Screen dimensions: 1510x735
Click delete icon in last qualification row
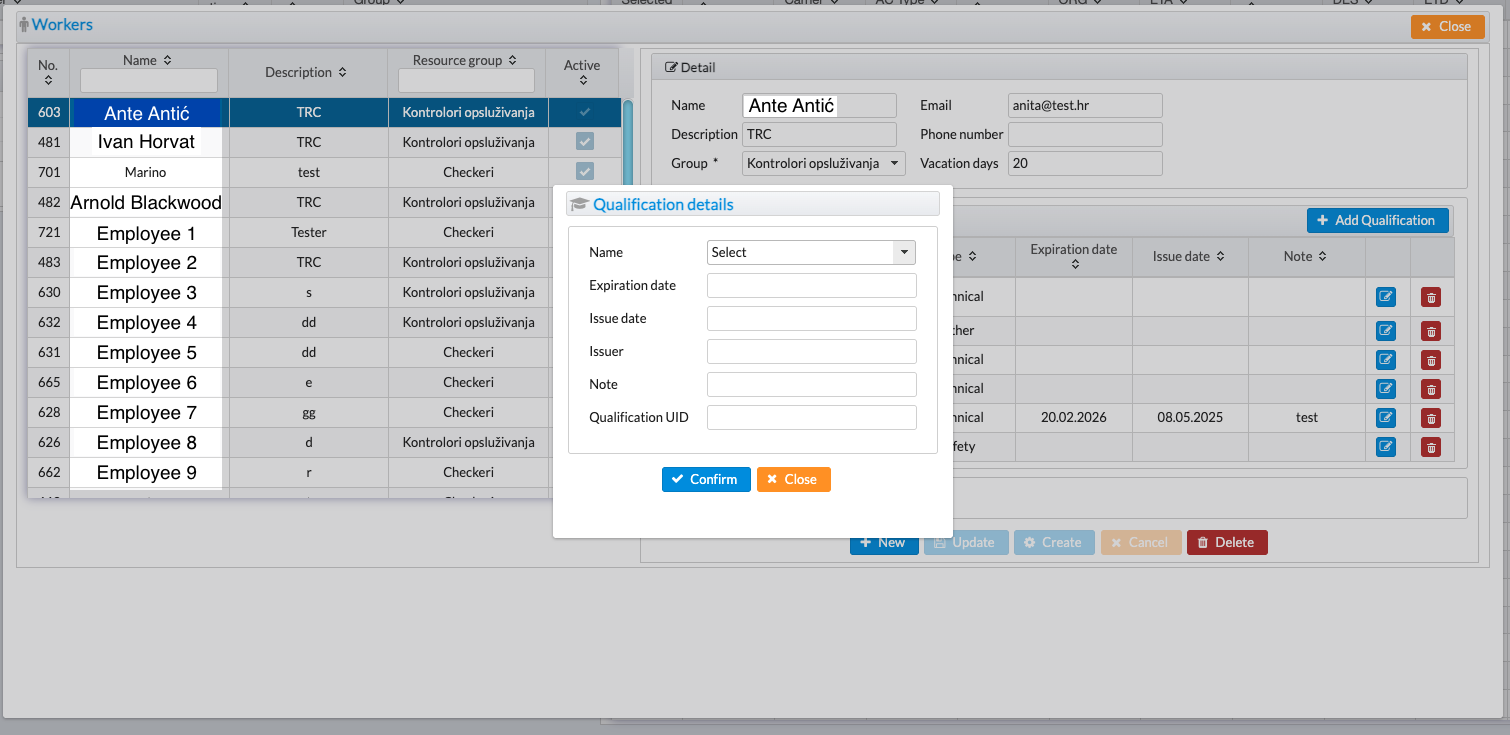click(x=1431, y=447)
